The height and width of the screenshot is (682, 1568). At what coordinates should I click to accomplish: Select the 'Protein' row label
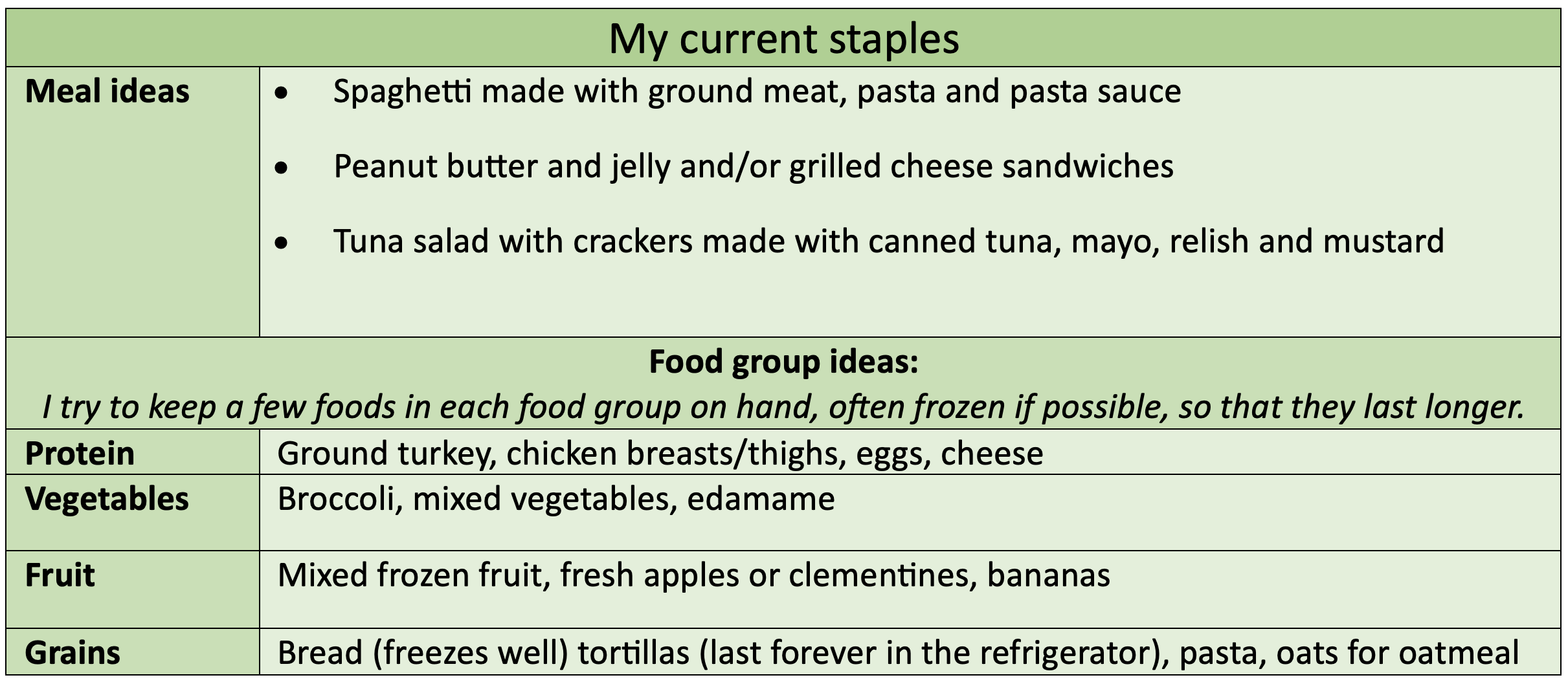tap(80, 453)
